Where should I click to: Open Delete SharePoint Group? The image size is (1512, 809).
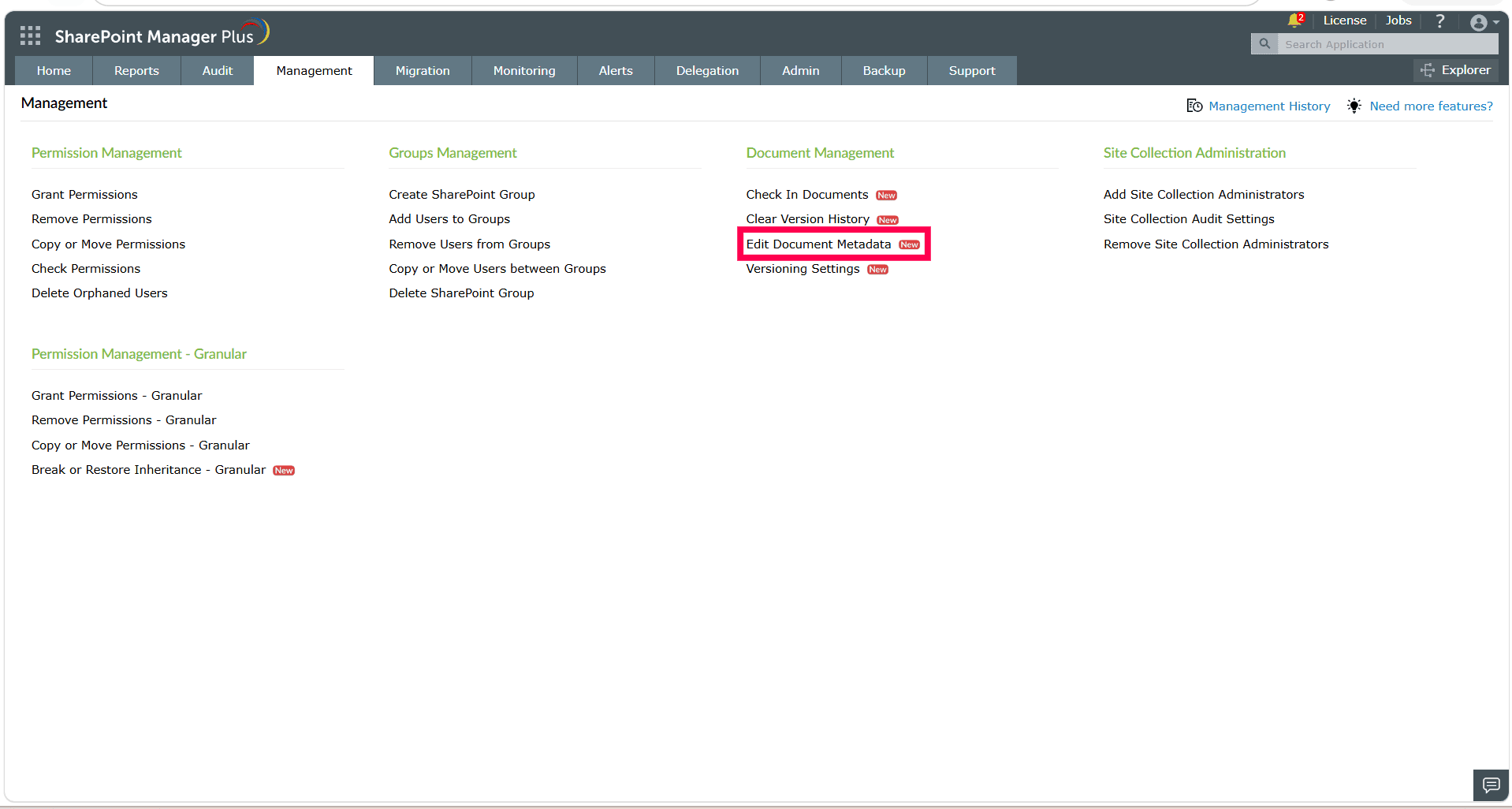pos(461,293)
